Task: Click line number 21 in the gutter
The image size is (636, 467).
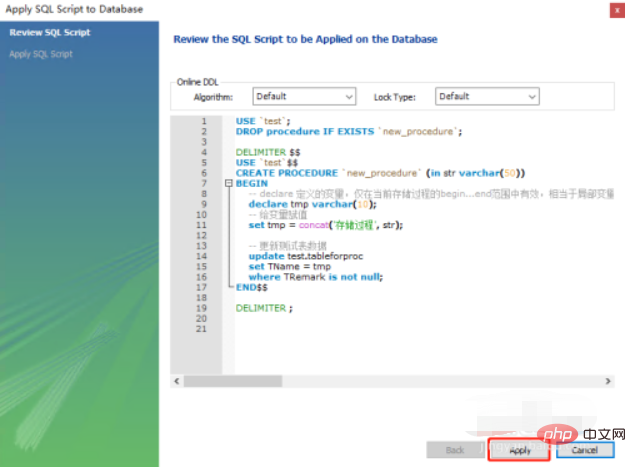Action: click(x=201, y=329)
